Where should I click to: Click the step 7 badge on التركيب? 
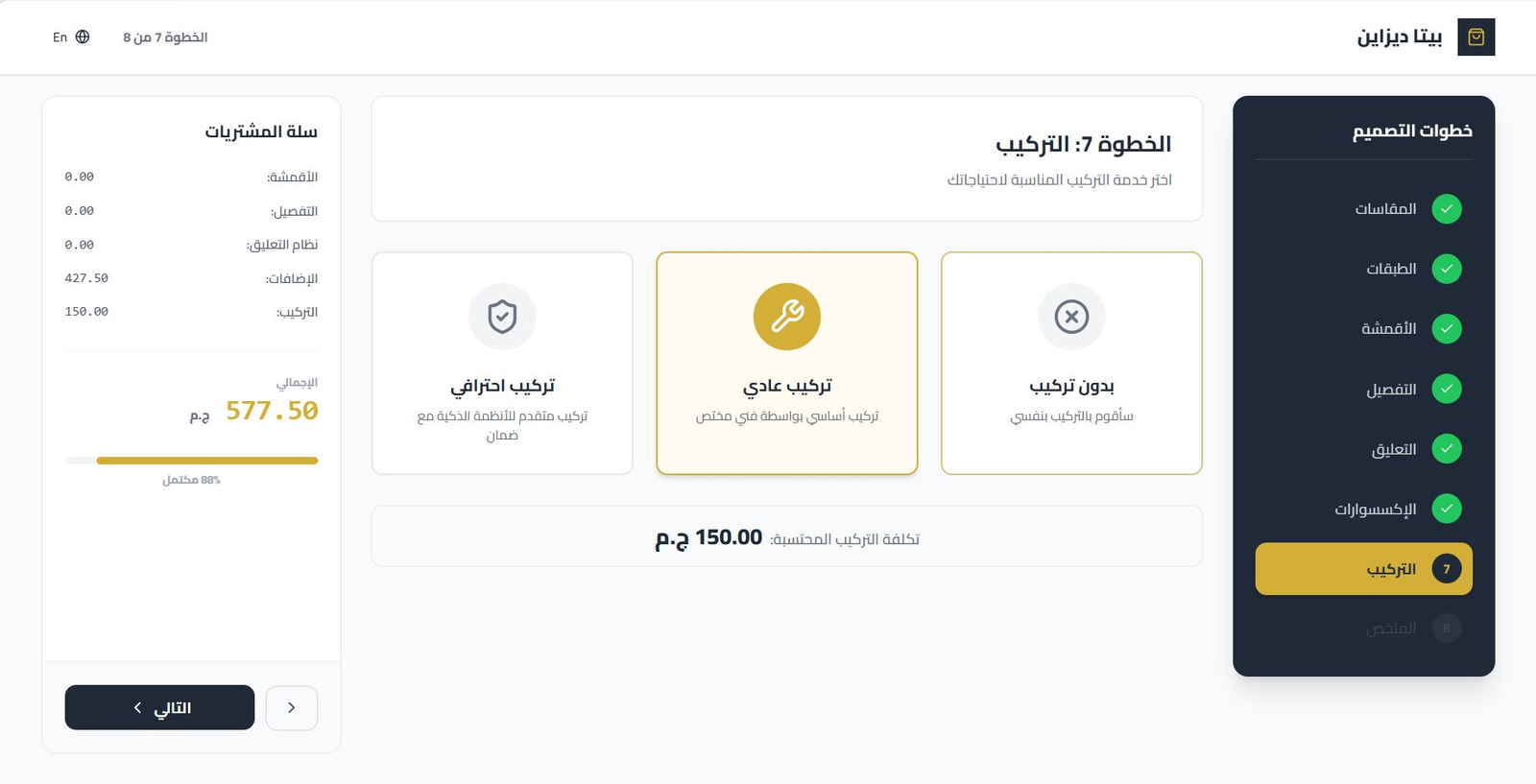[1445, 568]
